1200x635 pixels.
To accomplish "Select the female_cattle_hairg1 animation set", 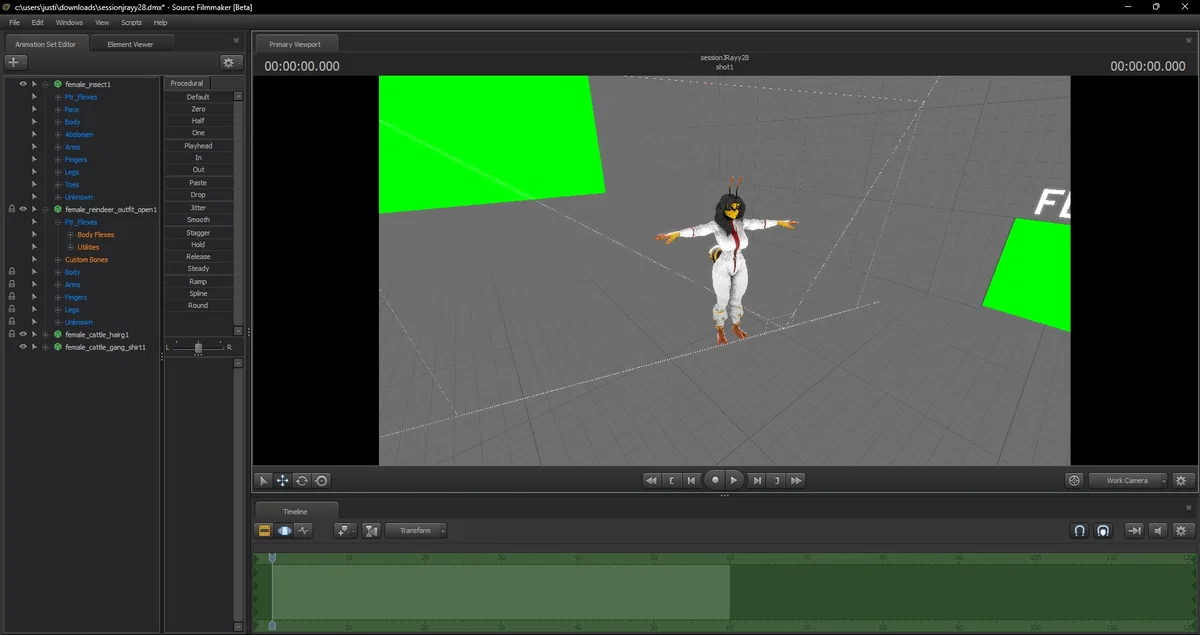I will click(x=97, y=335).
